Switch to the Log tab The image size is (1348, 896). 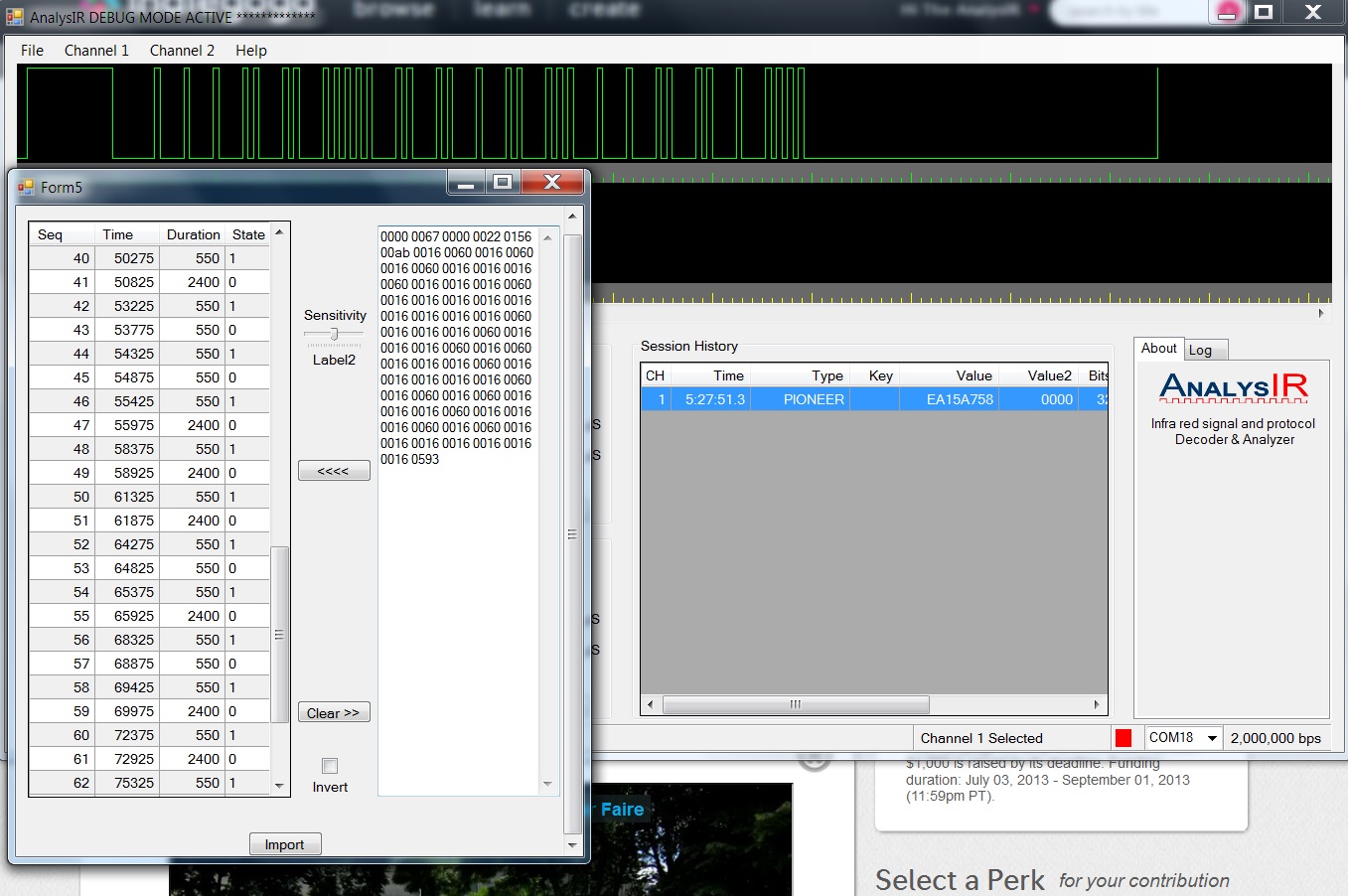click(x=1200, y=350)
